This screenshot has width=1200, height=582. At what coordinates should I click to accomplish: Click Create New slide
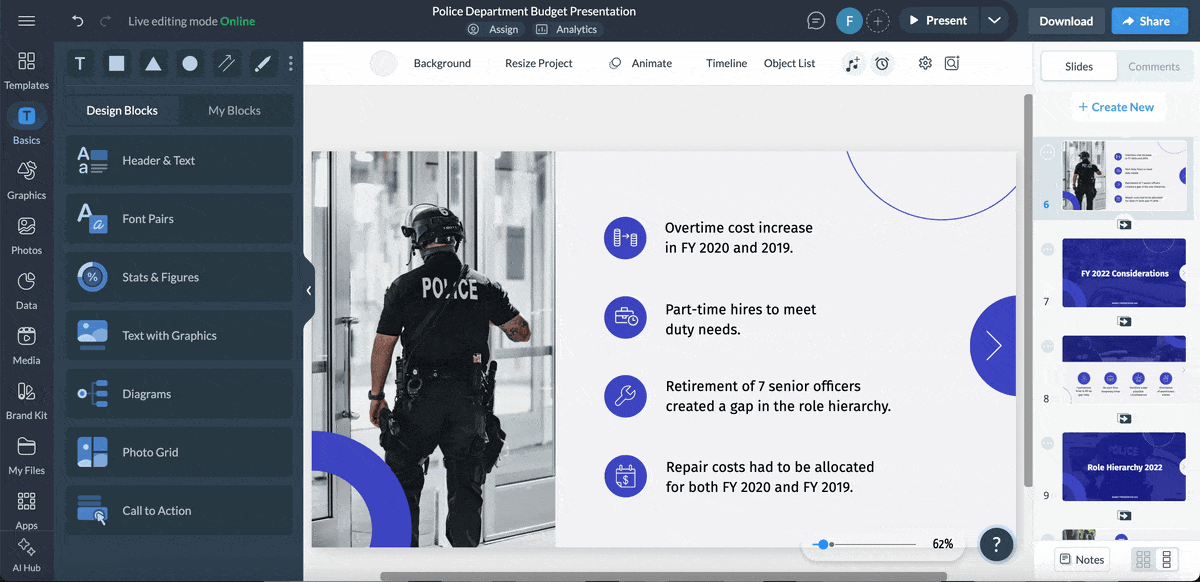tap(1116, 107)
